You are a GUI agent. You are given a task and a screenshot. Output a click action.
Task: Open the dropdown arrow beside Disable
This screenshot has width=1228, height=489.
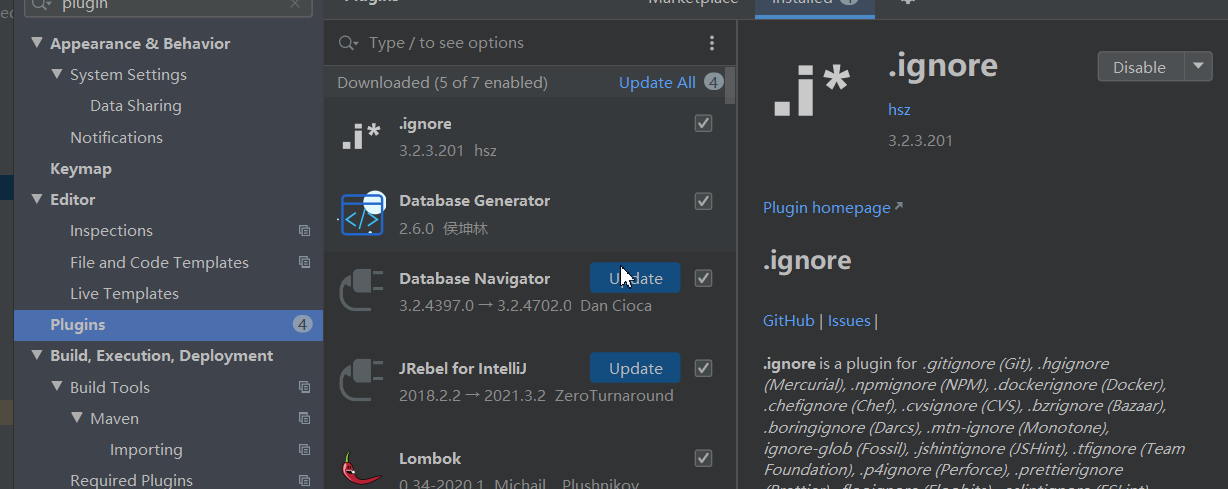(x=1199, y=66)
